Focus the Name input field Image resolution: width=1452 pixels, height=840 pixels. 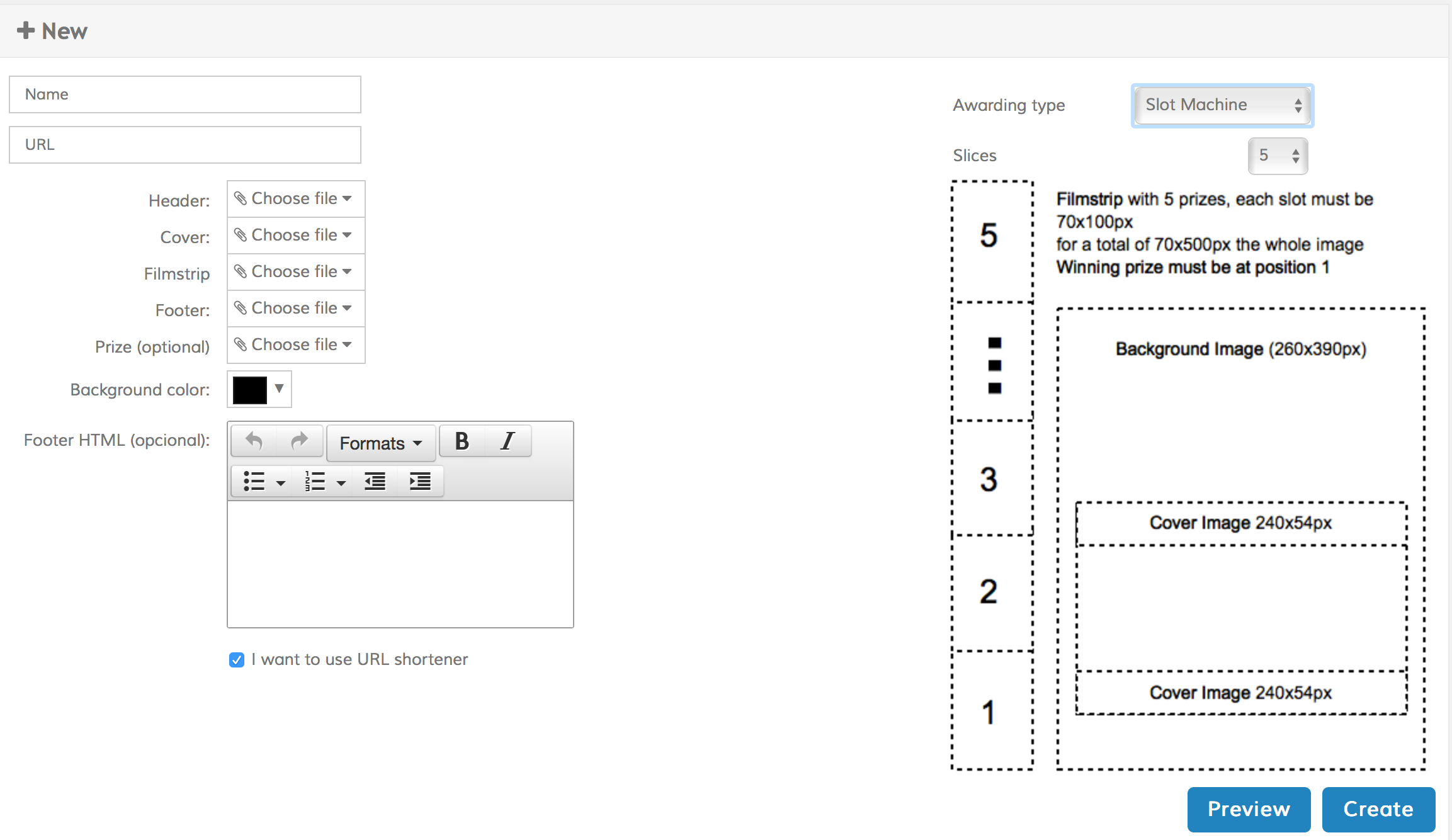click(185, 94)
